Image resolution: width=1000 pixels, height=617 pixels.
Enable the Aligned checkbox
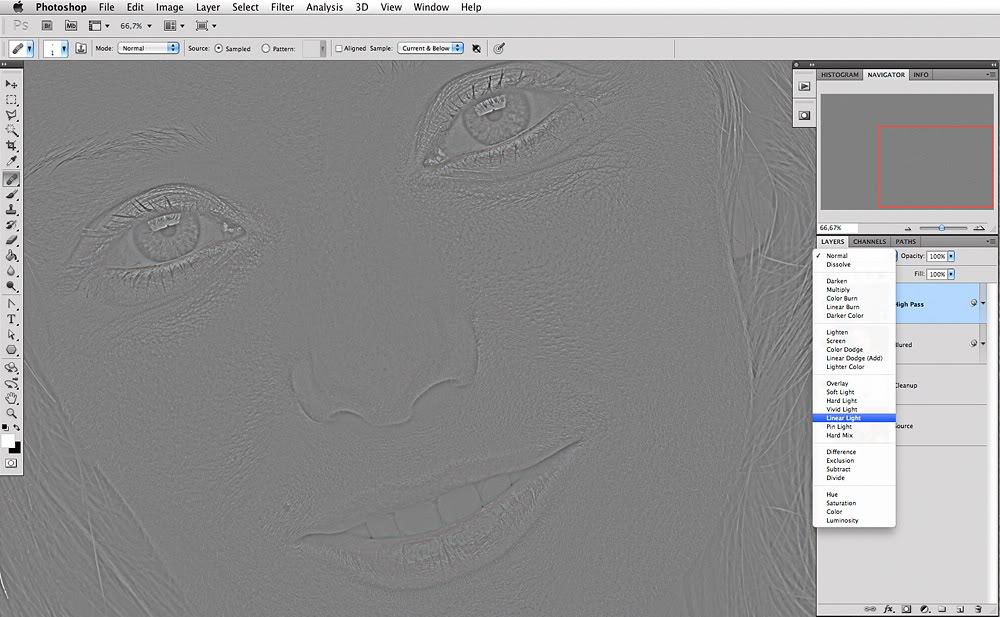(339, 48)
